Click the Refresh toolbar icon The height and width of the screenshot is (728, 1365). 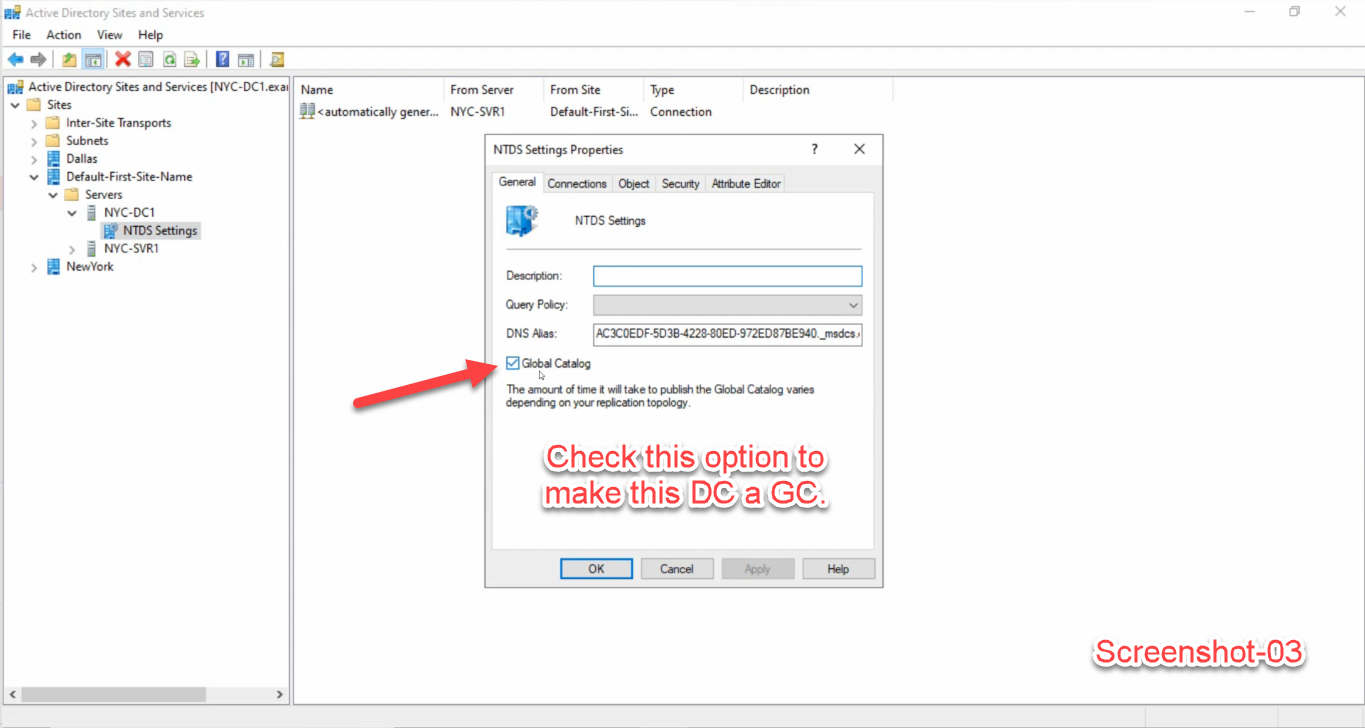point(169,60)
